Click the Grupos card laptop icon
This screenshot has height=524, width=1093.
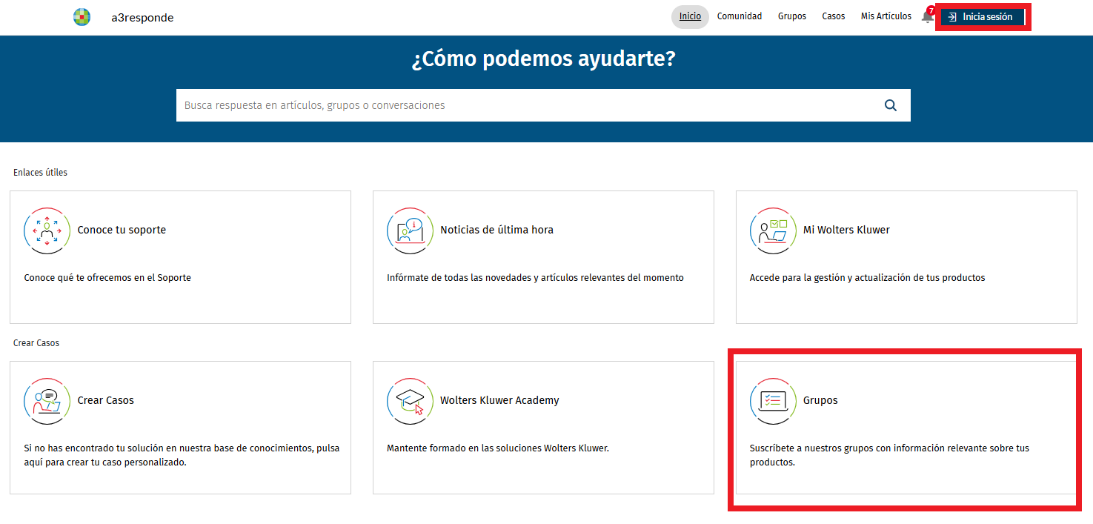[773, 401]
